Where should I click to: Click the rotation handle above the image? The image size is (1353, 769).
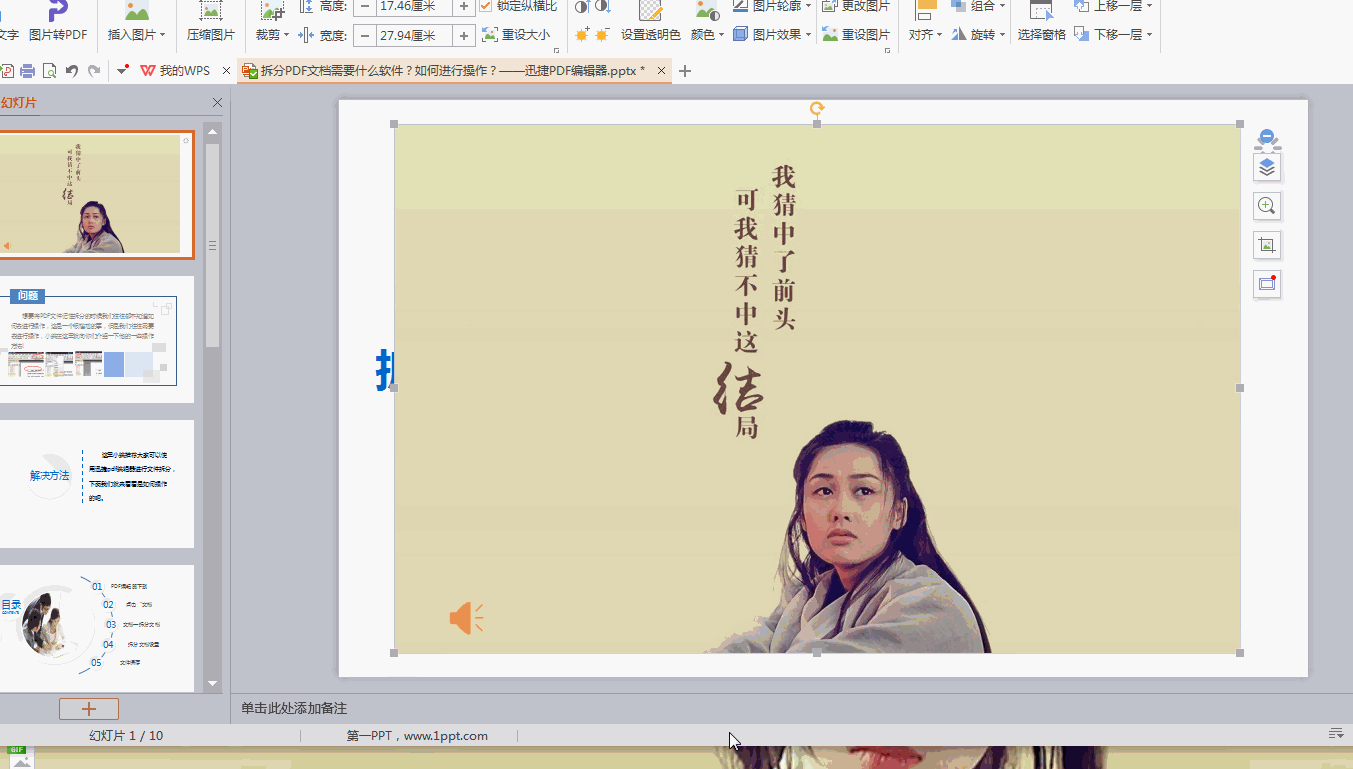coord(817,109)
